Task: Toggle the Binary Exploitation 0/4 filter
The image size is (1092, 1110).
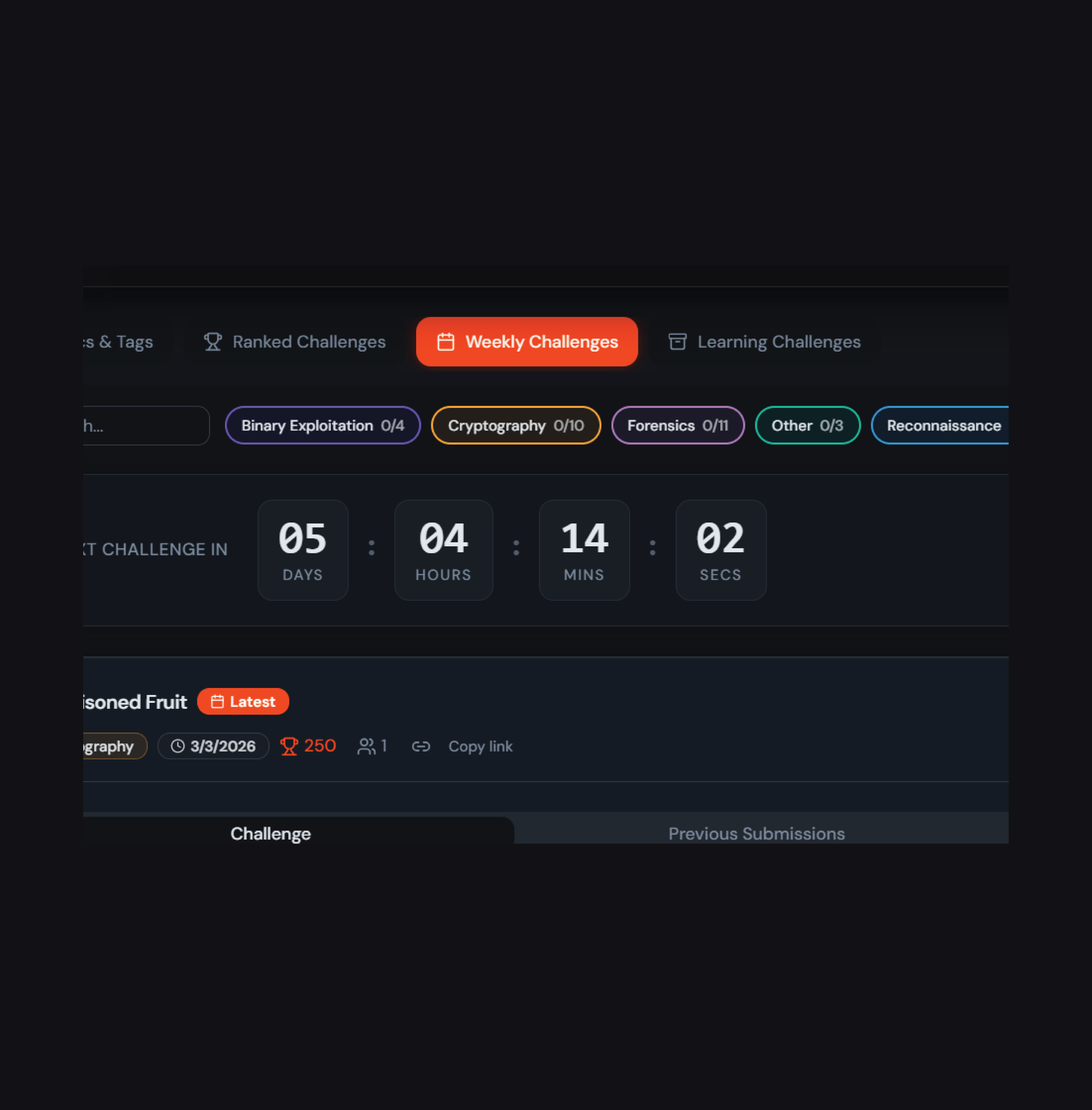Action: (322, 426)
